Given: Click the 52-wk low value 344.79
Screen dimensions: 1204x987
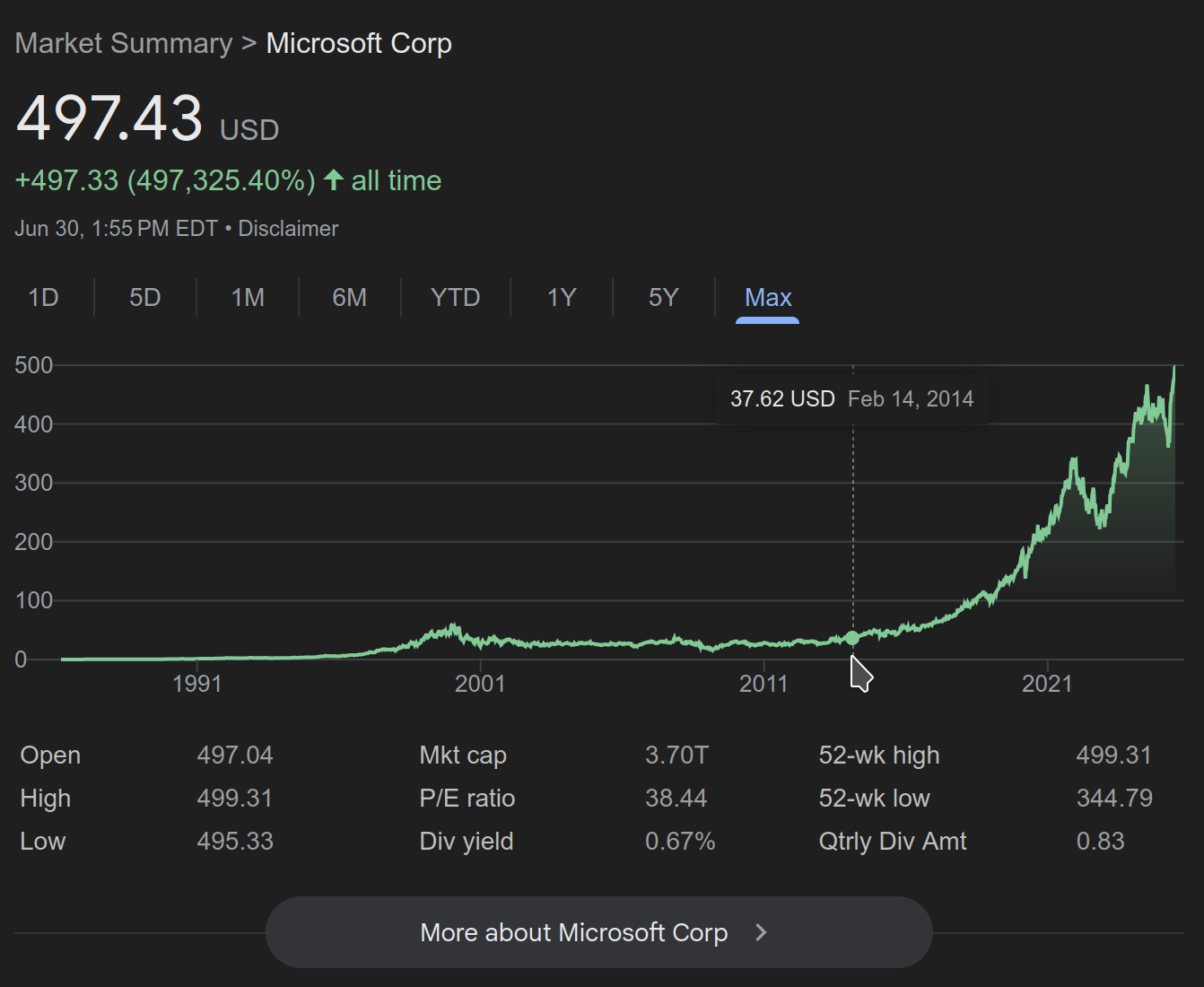Looking at the screenshot, I should [1114, 798].
